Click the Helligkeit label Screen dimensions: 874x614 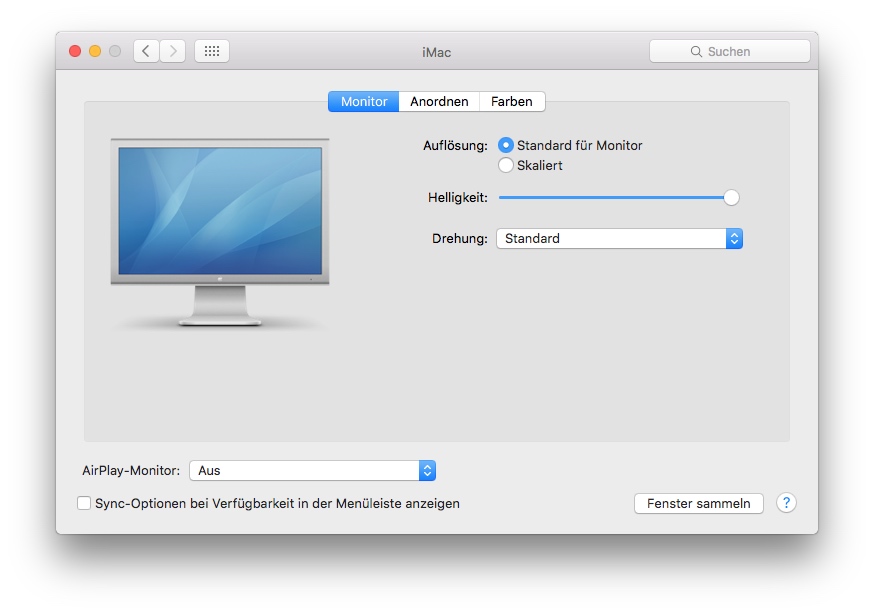458,197
